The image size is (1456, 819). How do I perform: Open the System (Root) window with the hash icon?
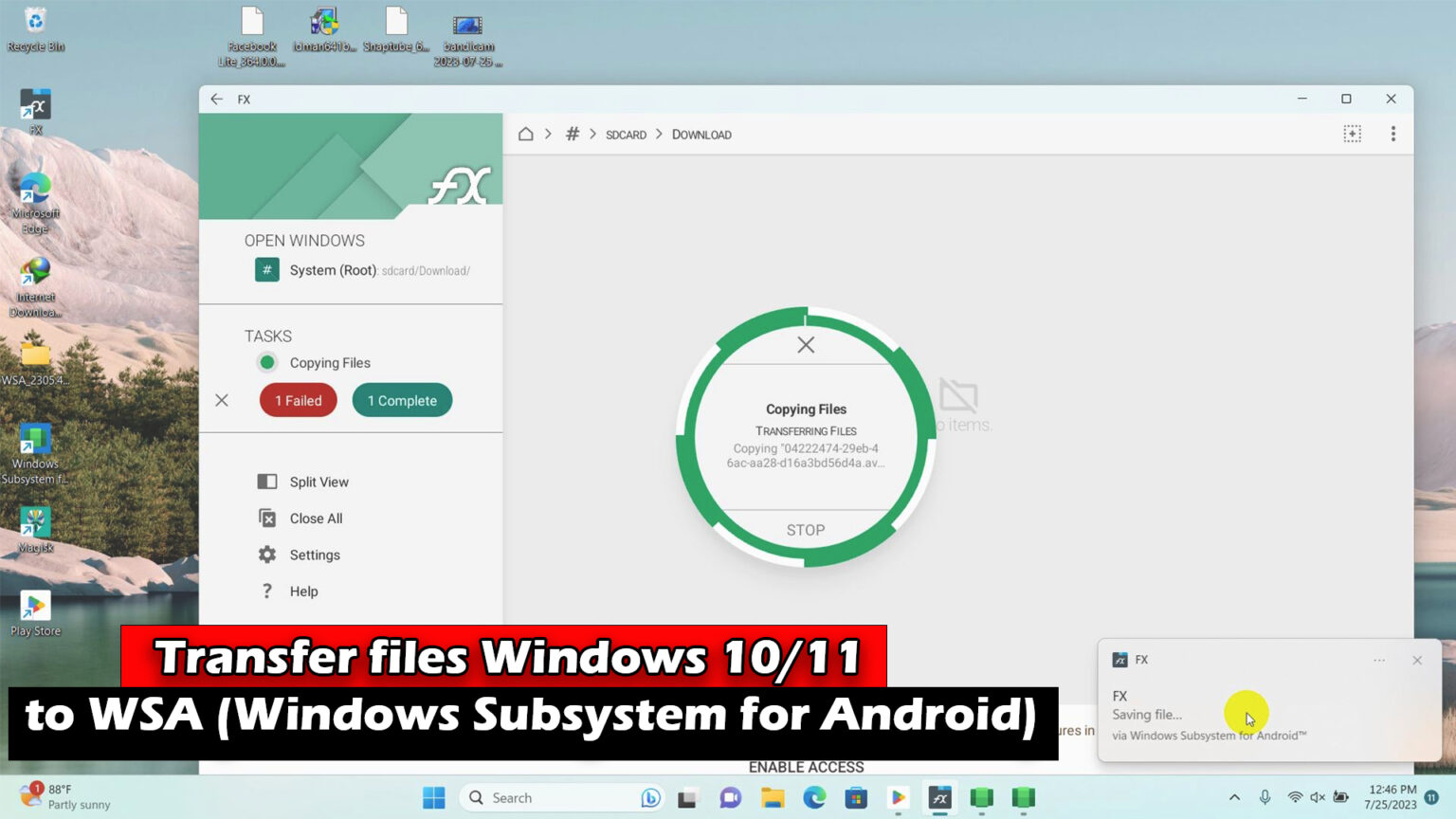coord(266,270)
